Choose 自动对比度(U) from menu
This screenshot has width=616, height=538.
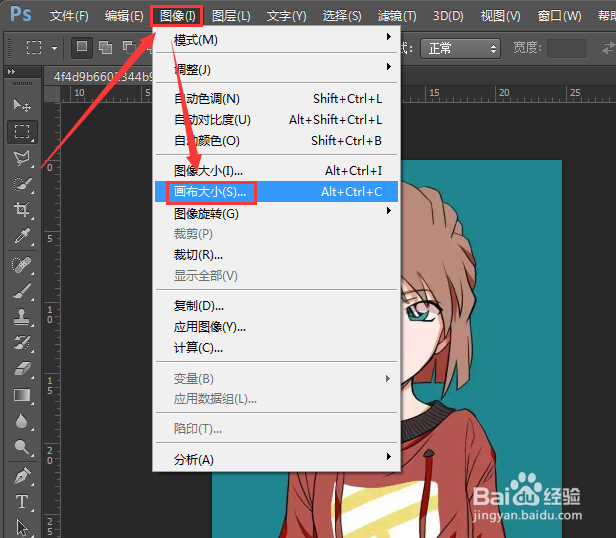(x=277, y=119)
